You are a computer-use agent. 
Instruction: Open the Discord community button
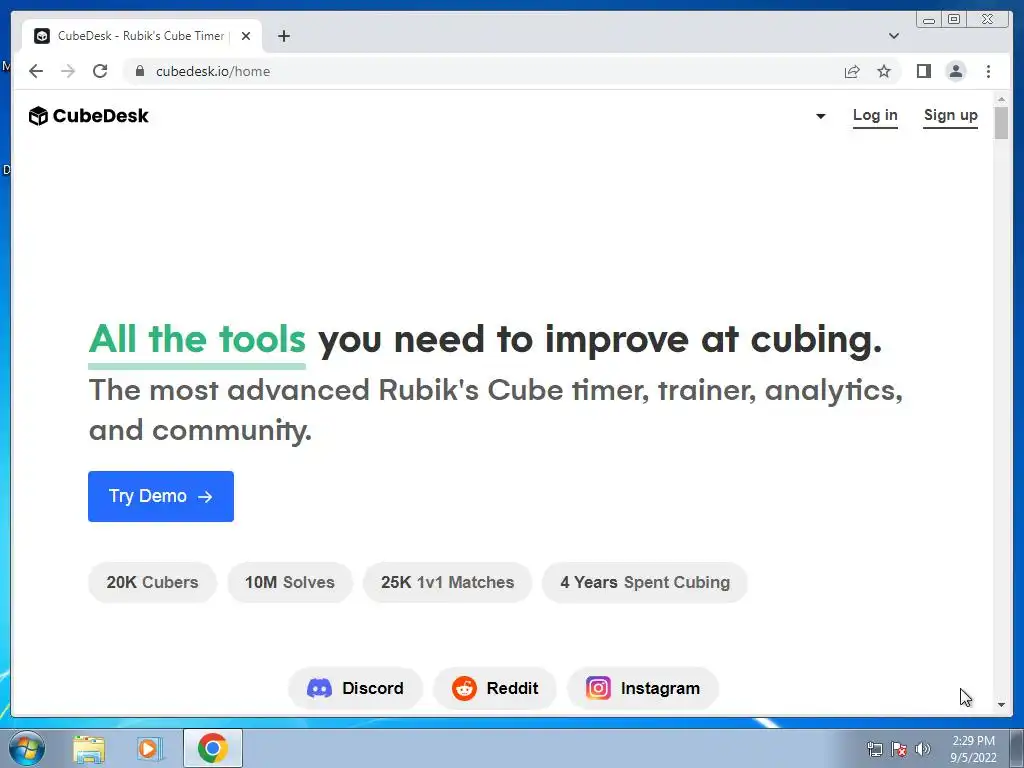[355, 688]
